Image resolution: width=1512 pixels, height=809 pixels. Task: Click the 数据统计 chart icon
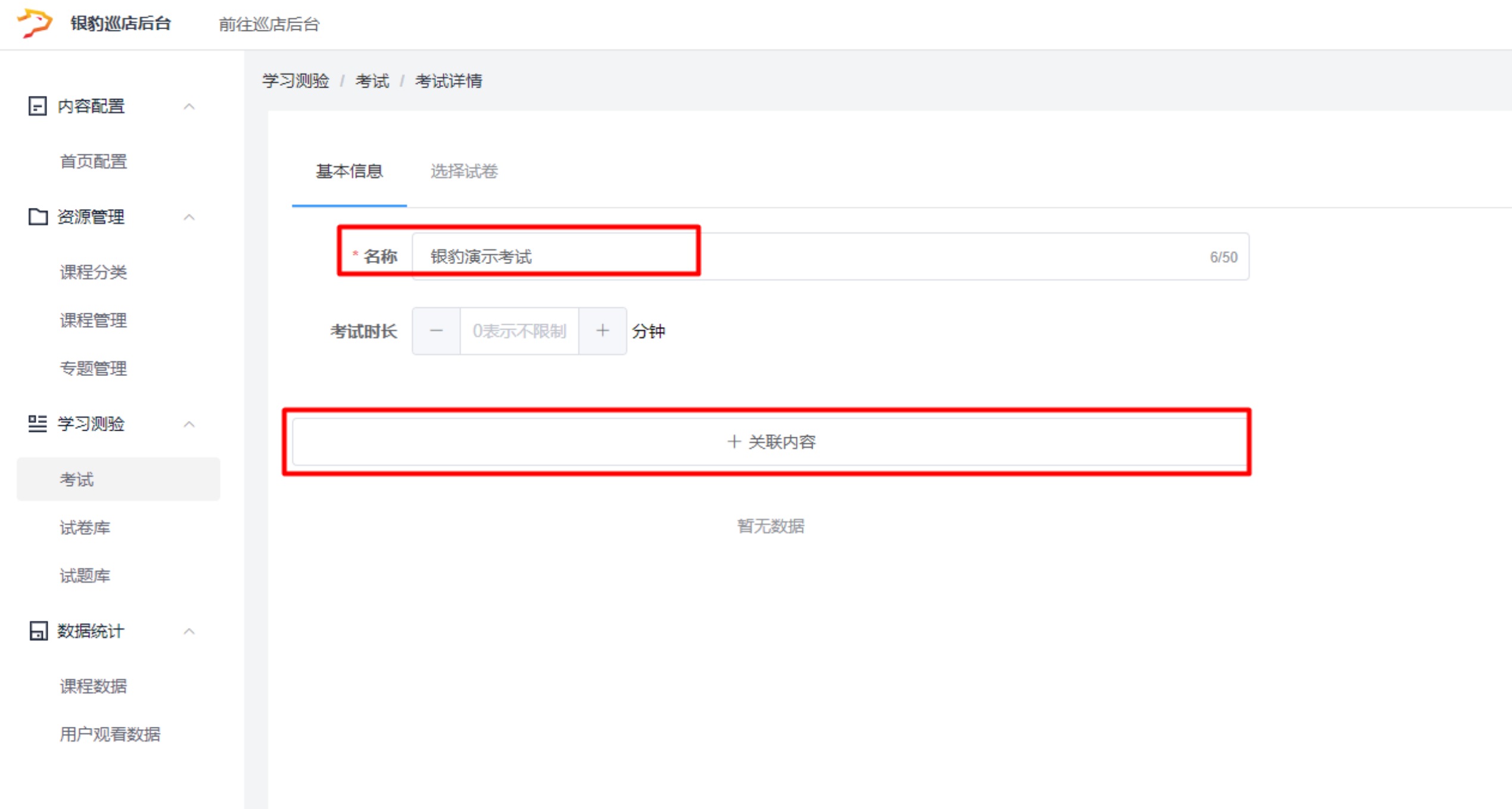(38, 631)
